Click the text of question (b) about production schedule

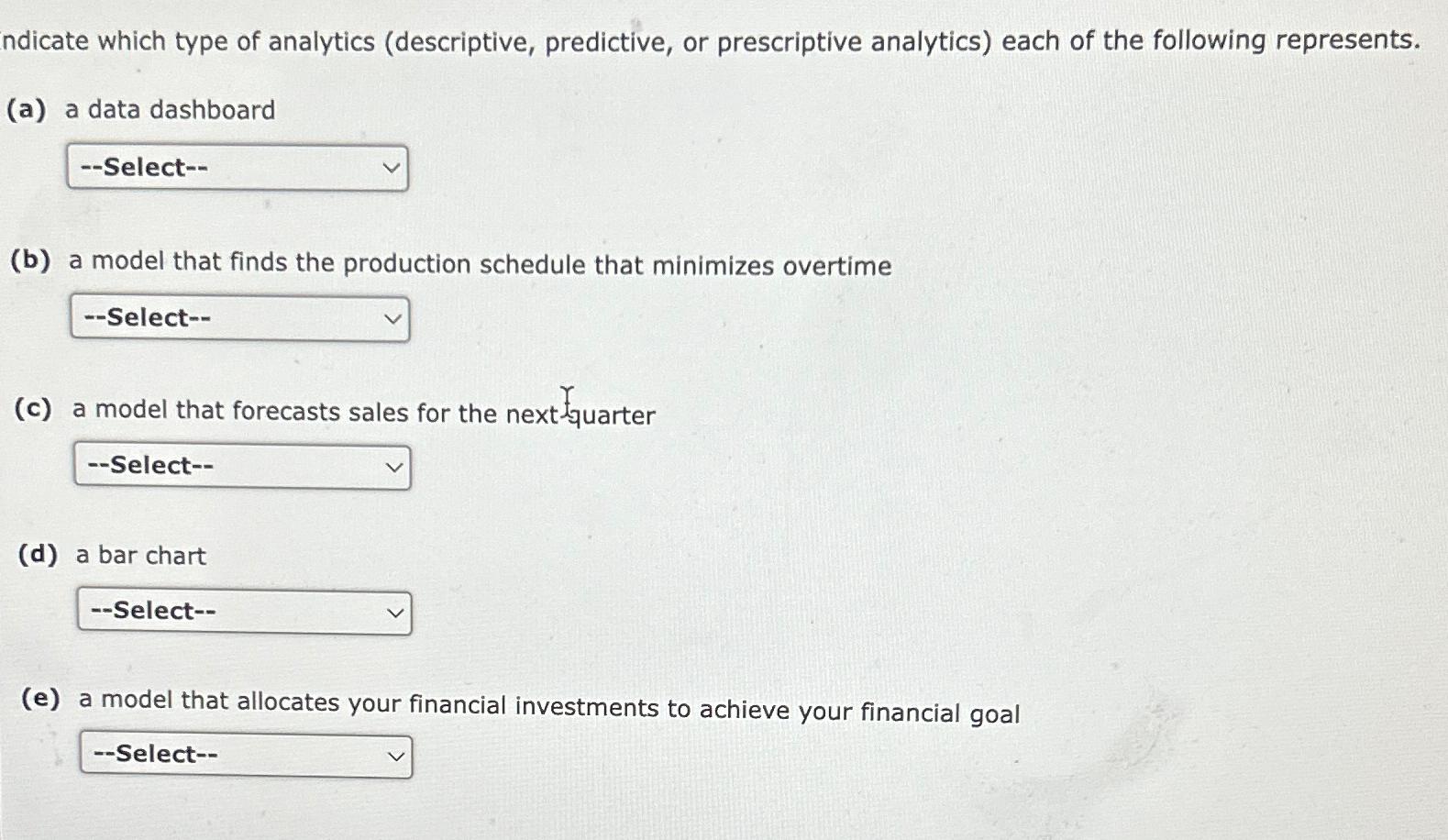coord(453,265)
